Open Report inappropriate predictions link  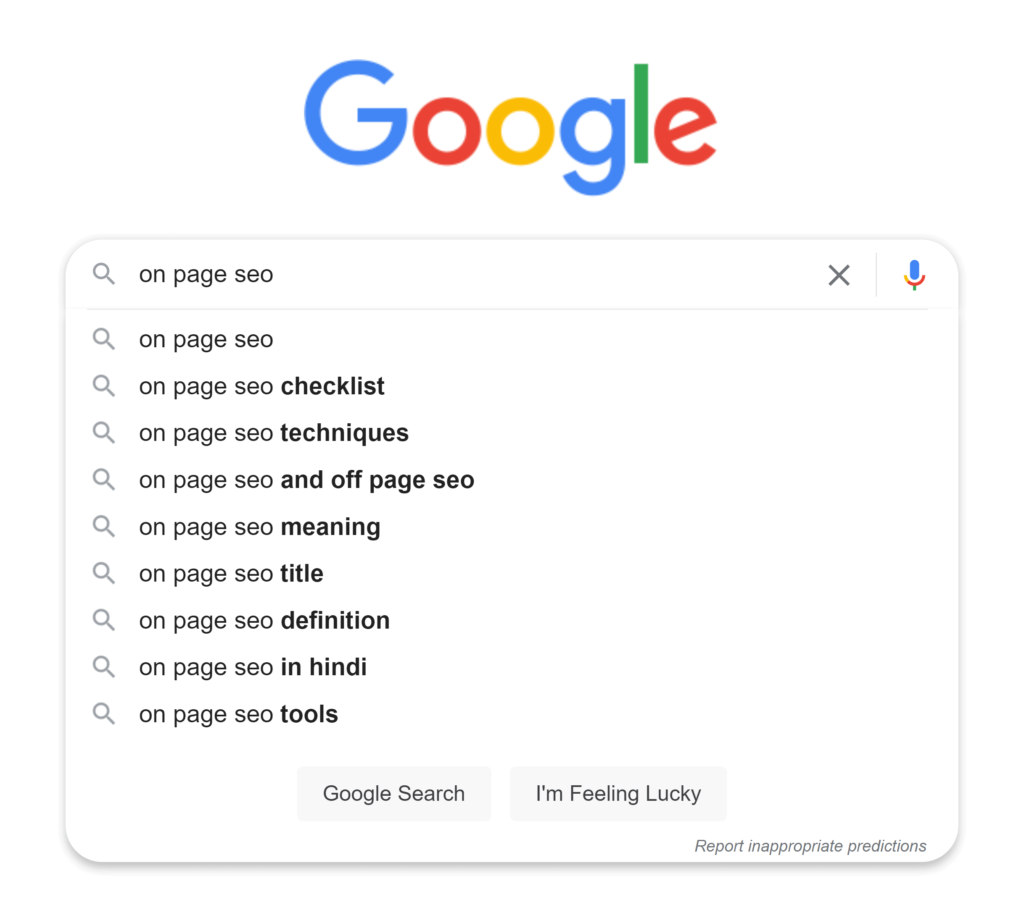810,846
